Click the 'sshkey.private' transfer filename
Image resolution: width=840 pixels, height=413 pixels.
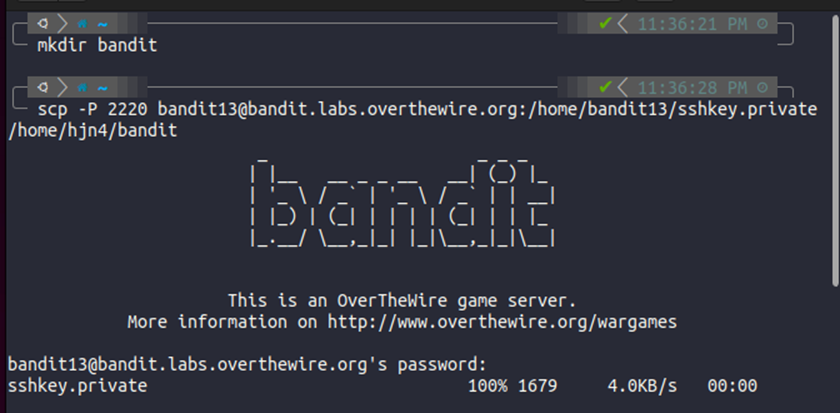(x=78, y=386)
